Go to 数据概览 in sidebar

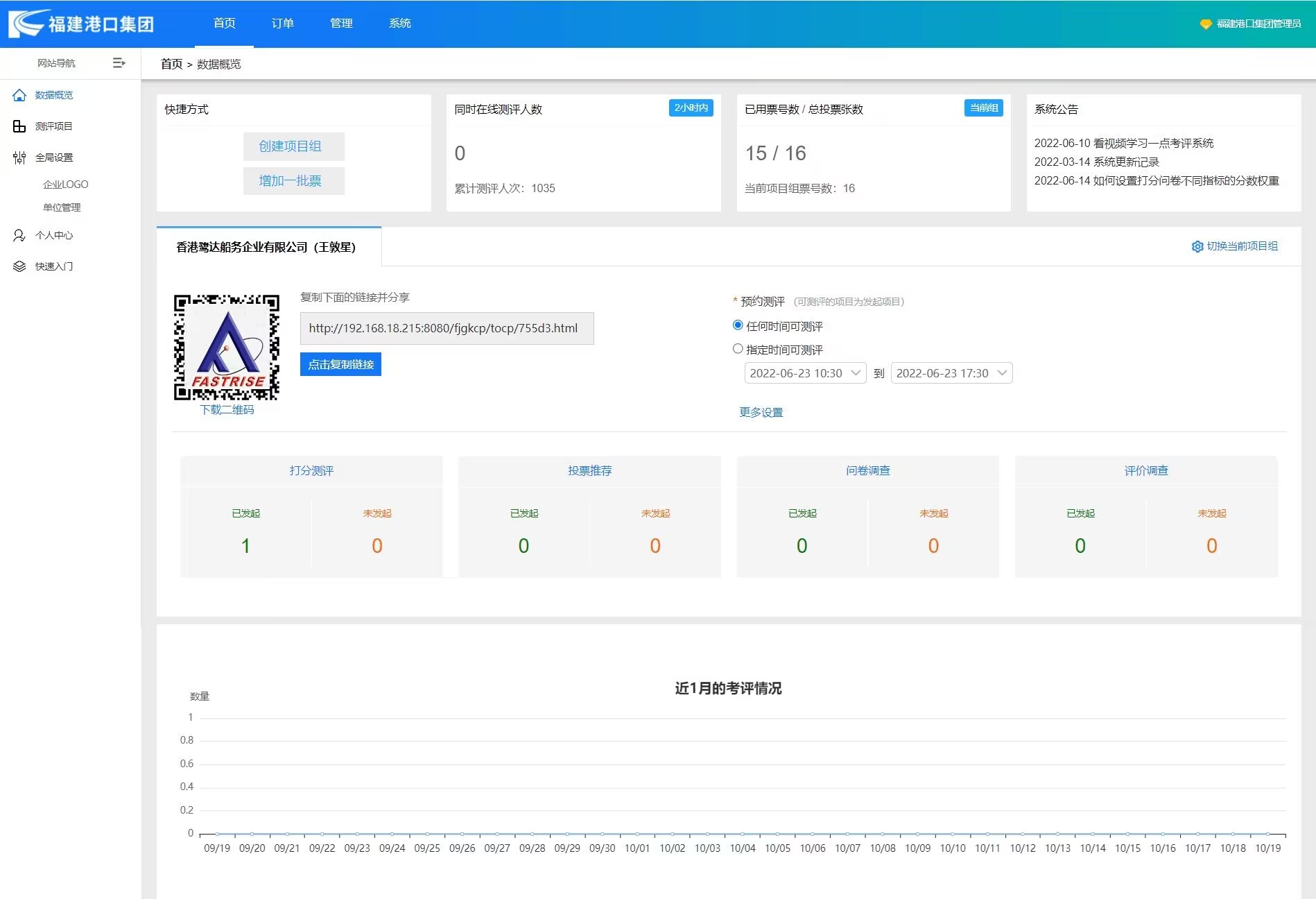click(54, 95)
